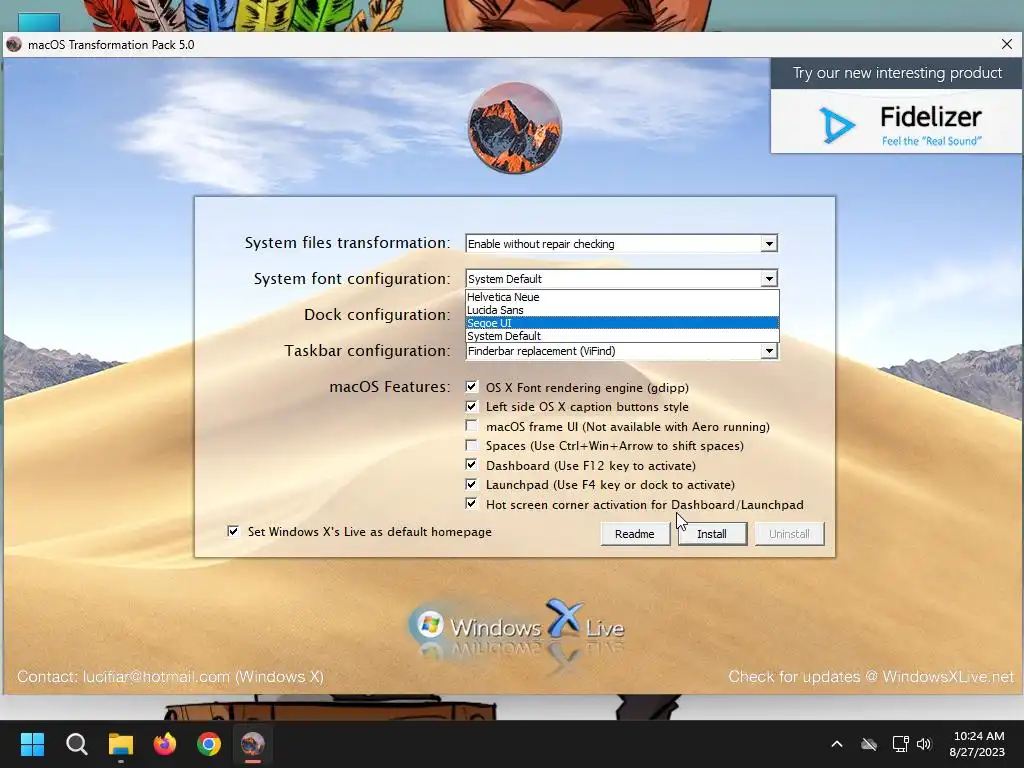This screenshot has height=768, width=1024.
Task: Open clock and date in taskbar
Action: (978, 744)
